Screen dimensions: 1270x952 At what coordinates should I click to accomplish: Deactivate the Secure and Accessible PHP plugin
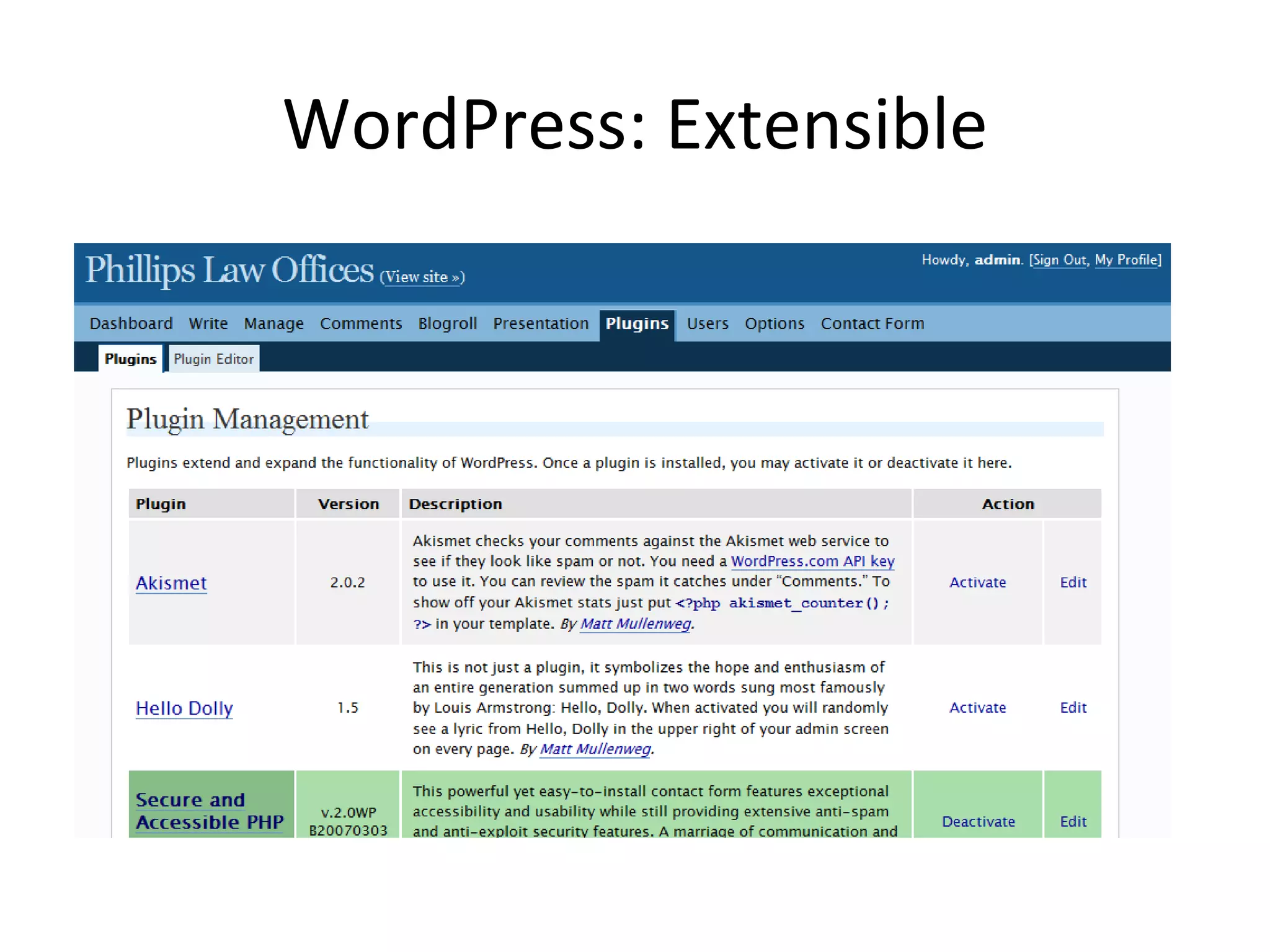tap(979, 822)
